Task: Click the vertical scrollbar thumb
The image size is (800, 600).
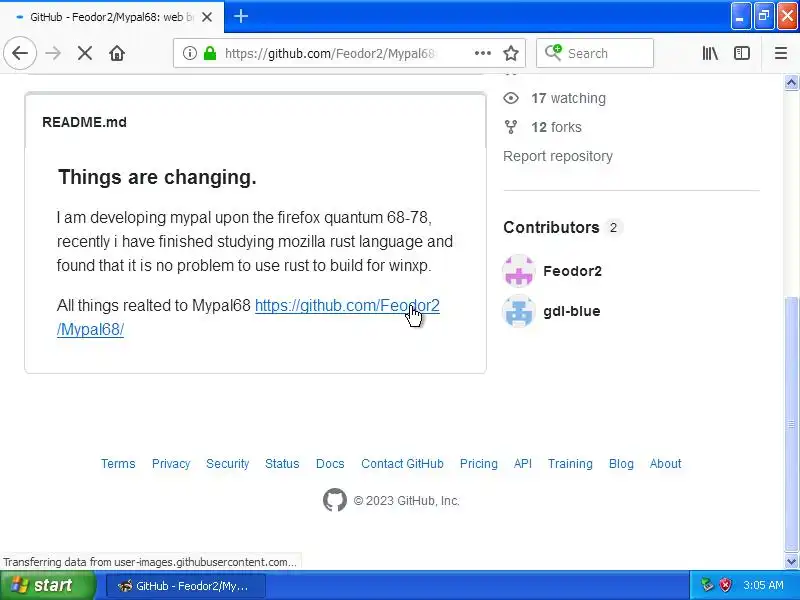Action: click(791, 424)
